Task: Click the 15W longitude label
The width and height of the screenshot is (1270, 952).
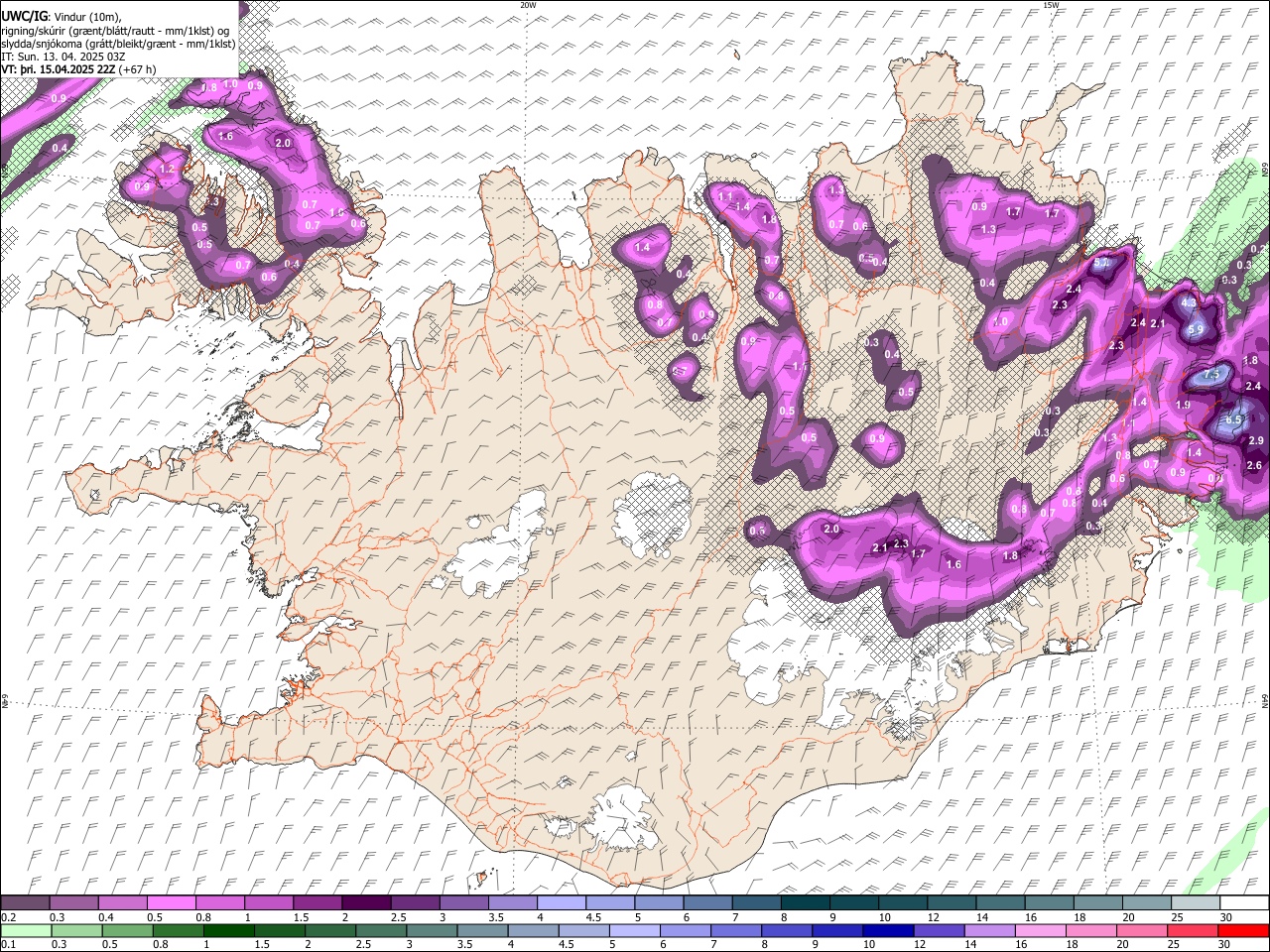Action: [x=1050, y=5]
